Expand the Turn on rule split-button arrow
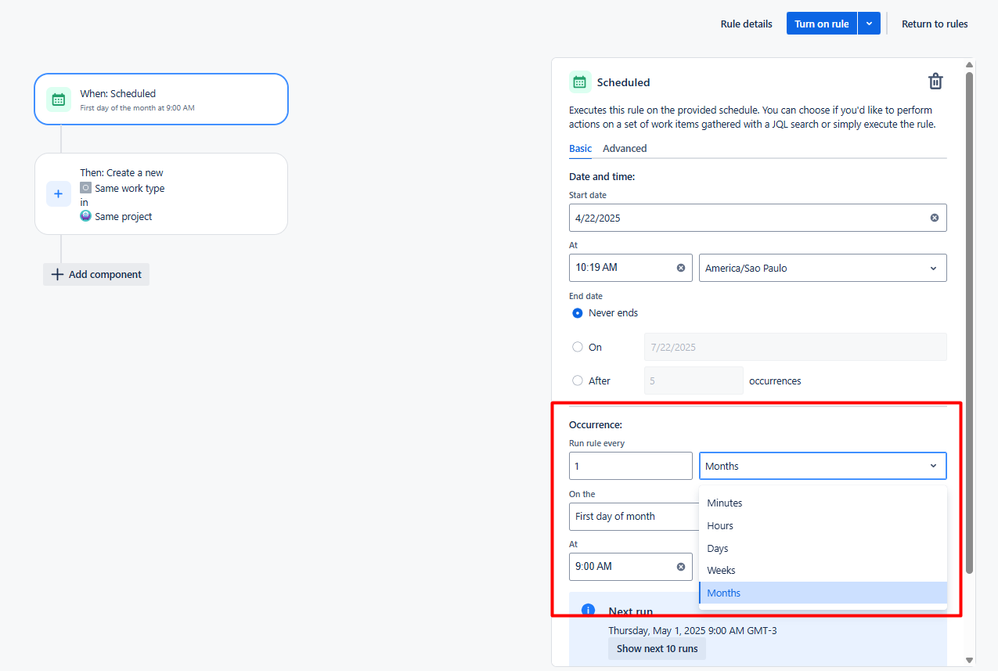Image resolution: width=998 pixels, height=671 pixels. 869,24
